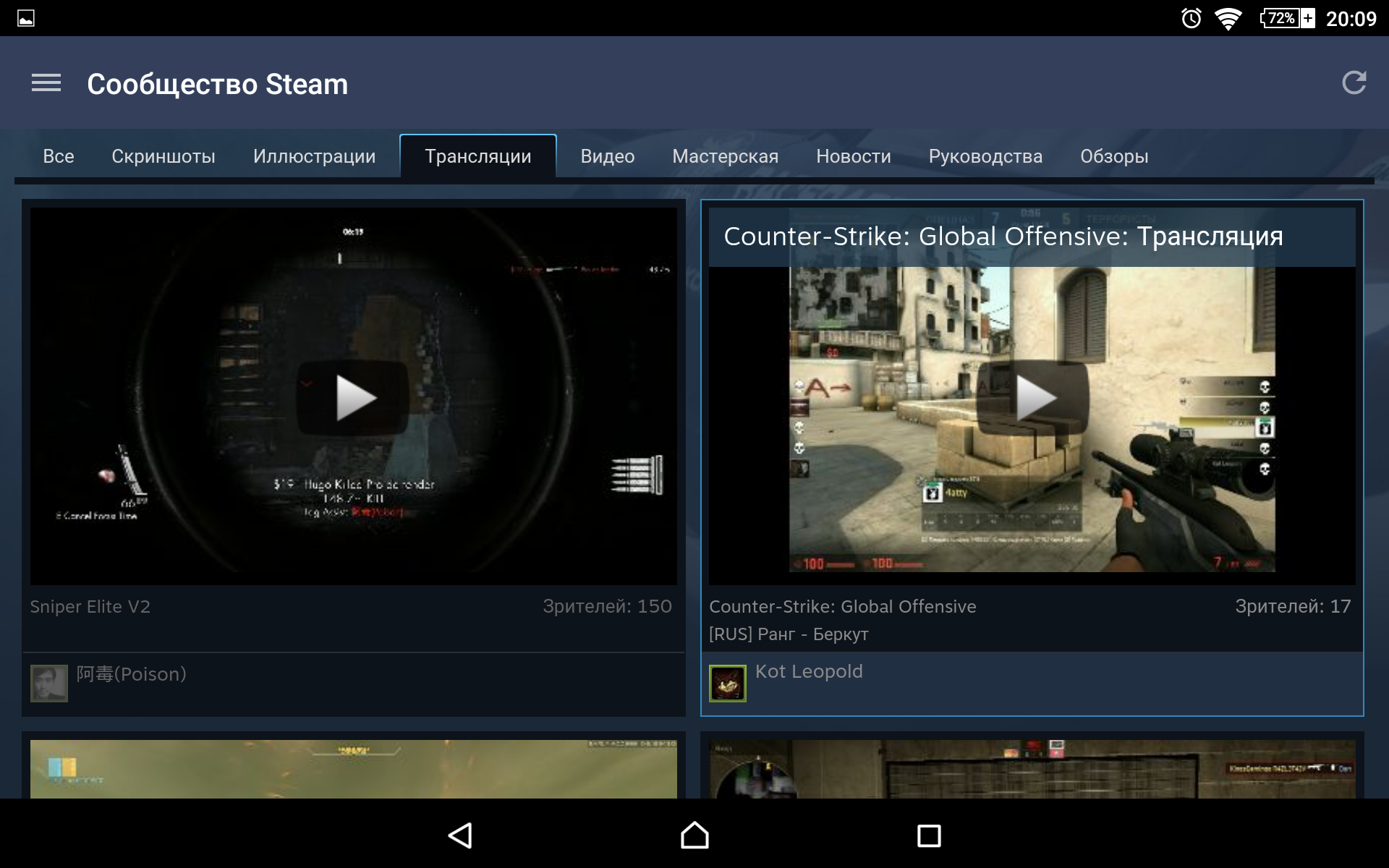
Task: Open the yellow-green broadcast thumbnail at bottom
Action: coord(354,769)
